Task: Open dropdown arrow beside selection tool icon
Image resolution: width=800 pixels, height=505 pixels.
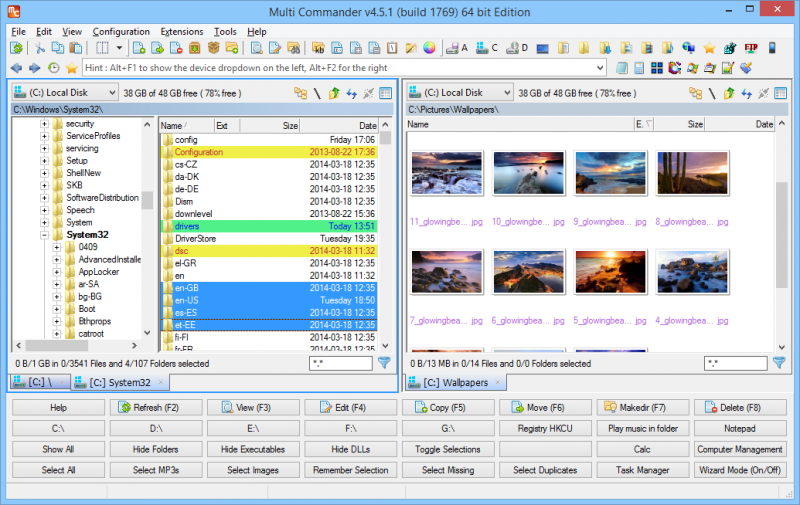Action: [x=119, y=48]
